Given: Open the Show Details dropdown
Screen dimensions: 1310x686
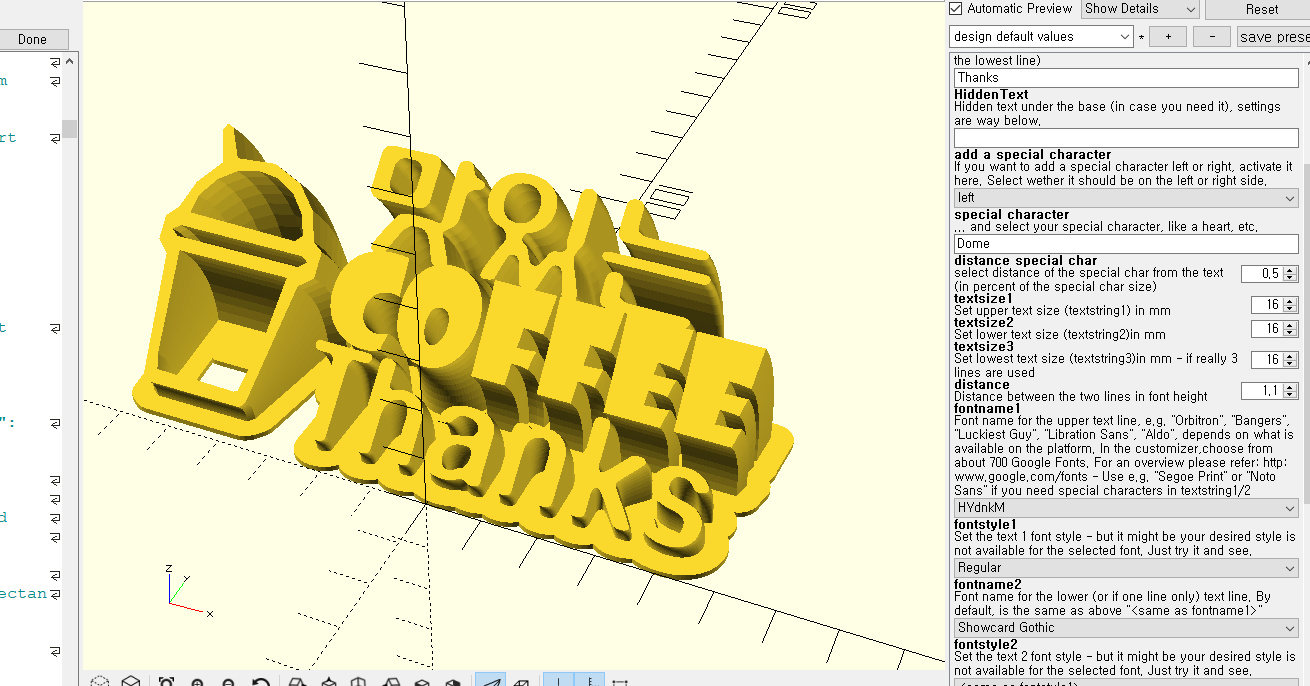Looking at the screenshot, I should pyautogui.click(x=1140, y=9).
